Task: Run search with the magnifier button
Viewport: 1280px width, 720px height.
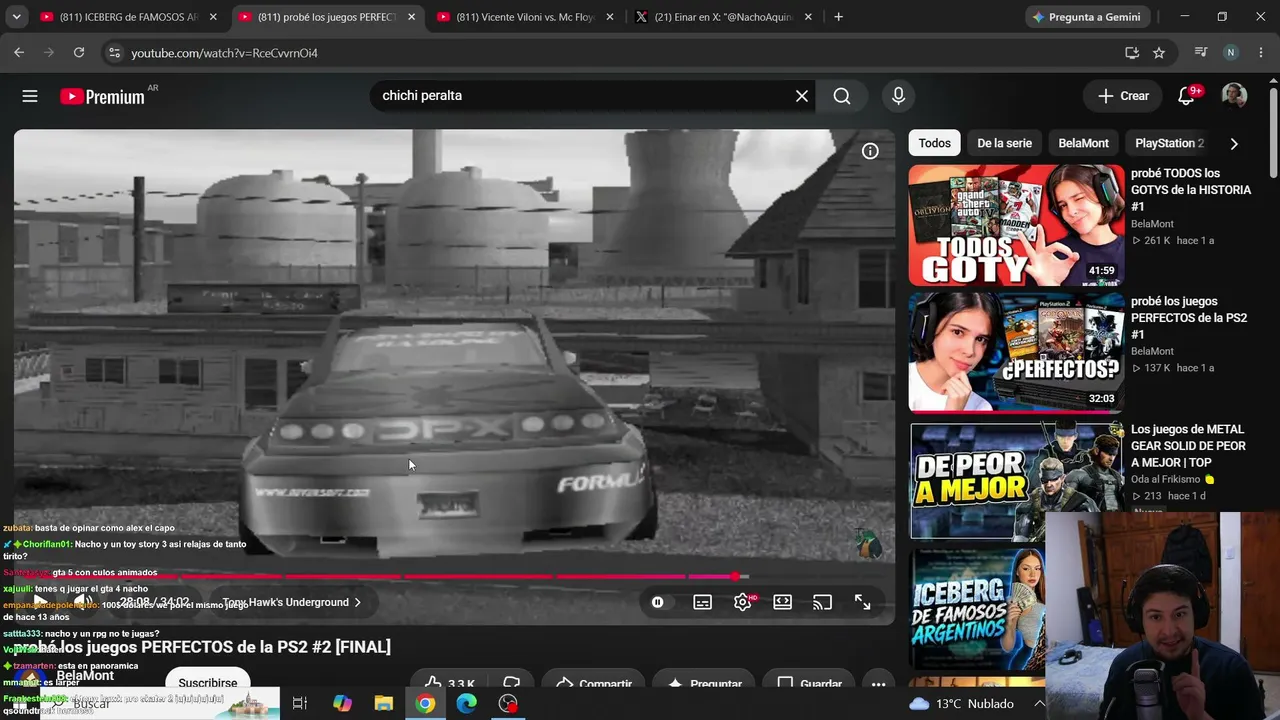Action: click(x=842, y=96)
